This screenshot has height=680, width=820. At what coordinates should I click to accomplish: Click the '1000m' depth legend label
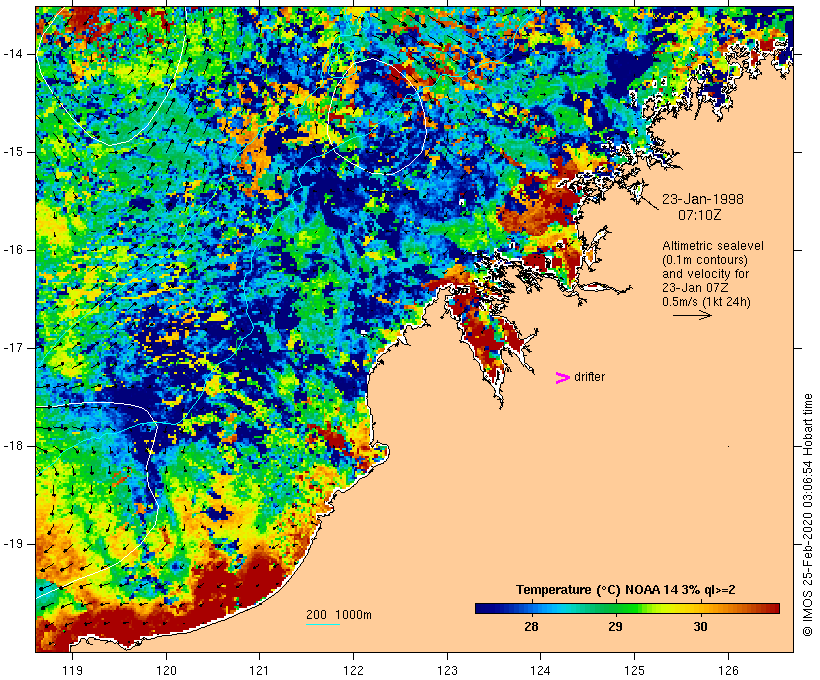(353, 615)
